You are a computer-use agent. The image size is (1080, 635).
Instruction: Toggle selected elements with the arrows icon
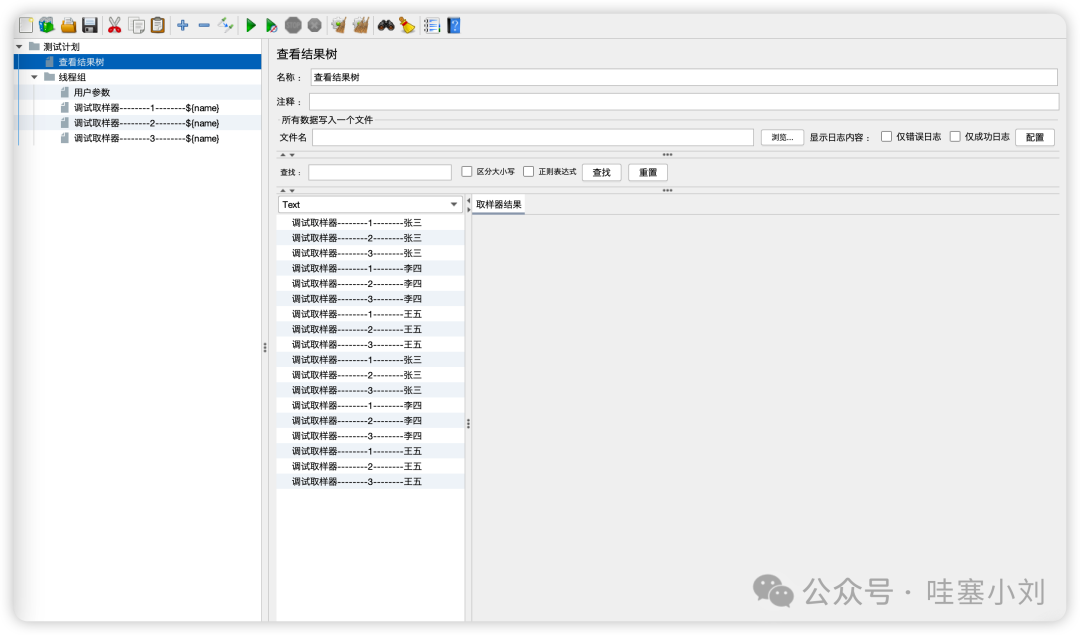tap(225, 25)
